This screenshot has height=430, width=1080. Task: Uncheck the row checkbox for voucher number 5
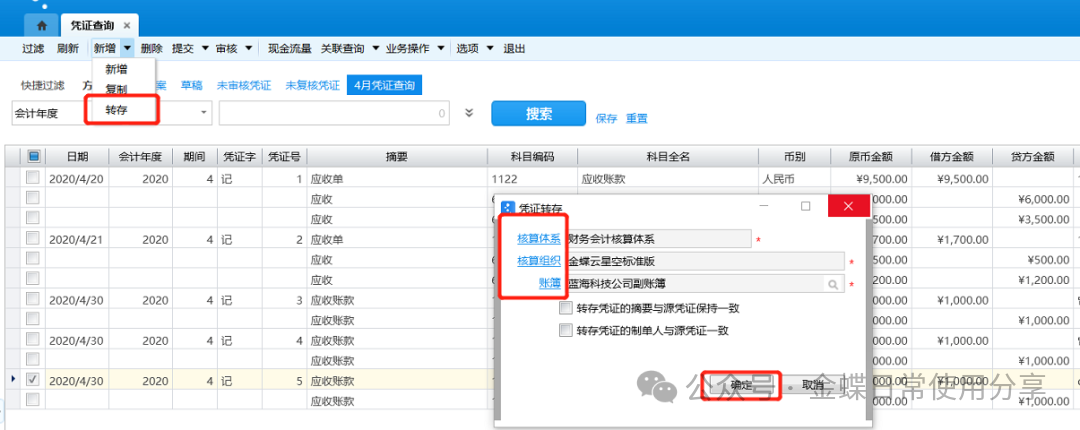coord(33,380)
